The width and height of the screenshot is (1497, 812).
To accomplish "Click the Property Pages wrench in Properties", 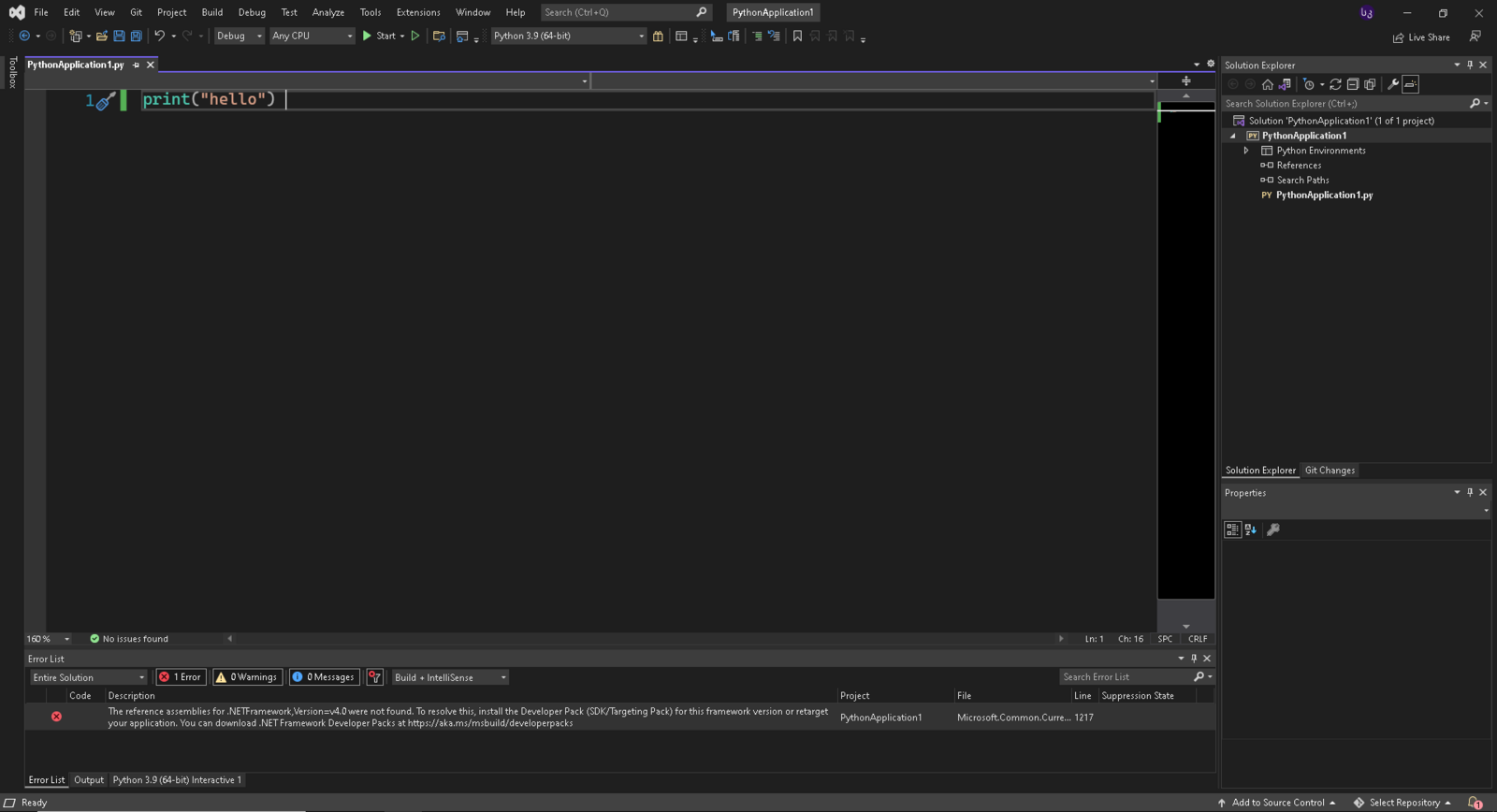I will click(x=1273, y=529).
